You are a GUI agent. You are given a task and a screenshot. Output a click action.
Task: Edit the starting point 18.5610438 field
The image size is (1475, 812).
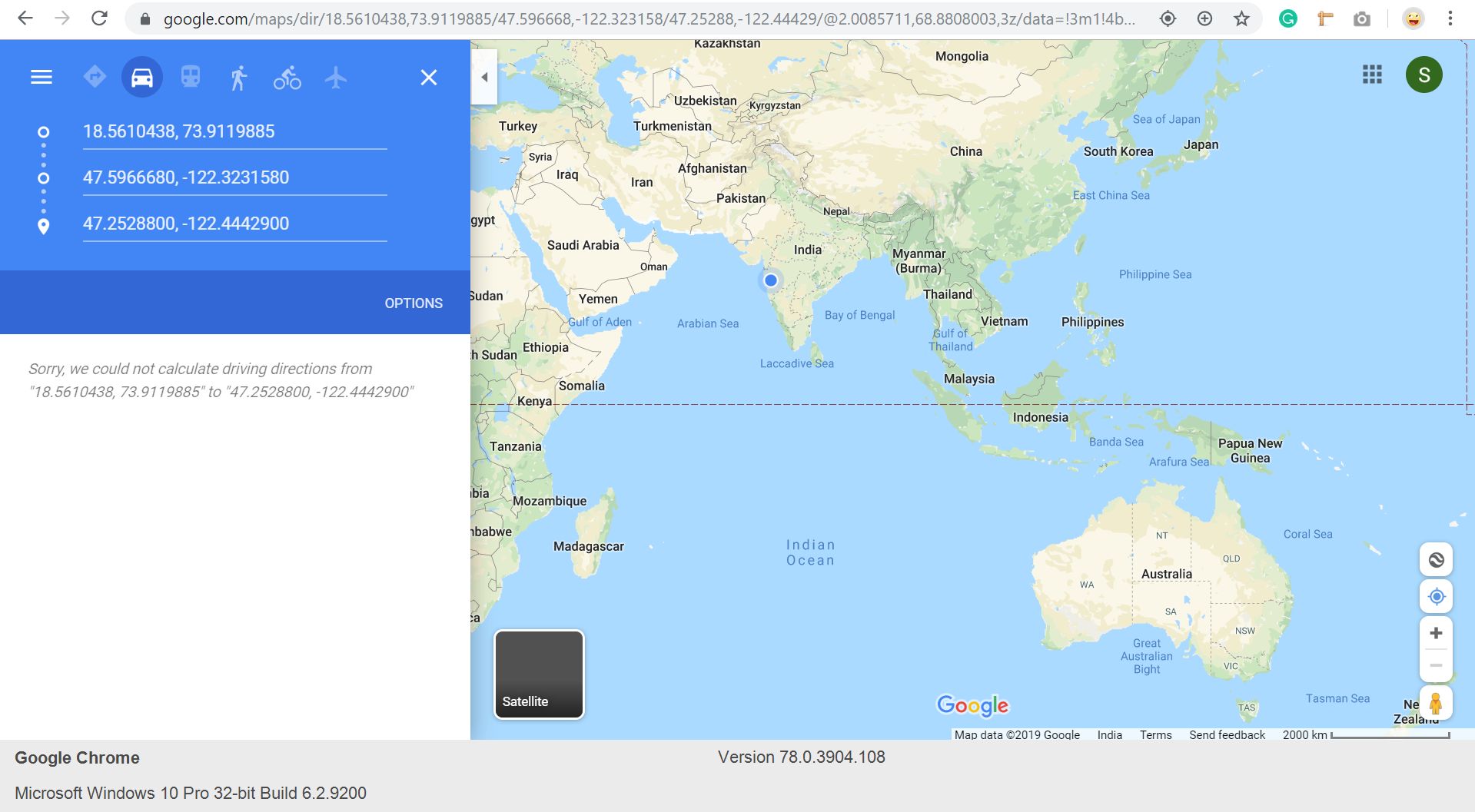click(x=234, y=131)
